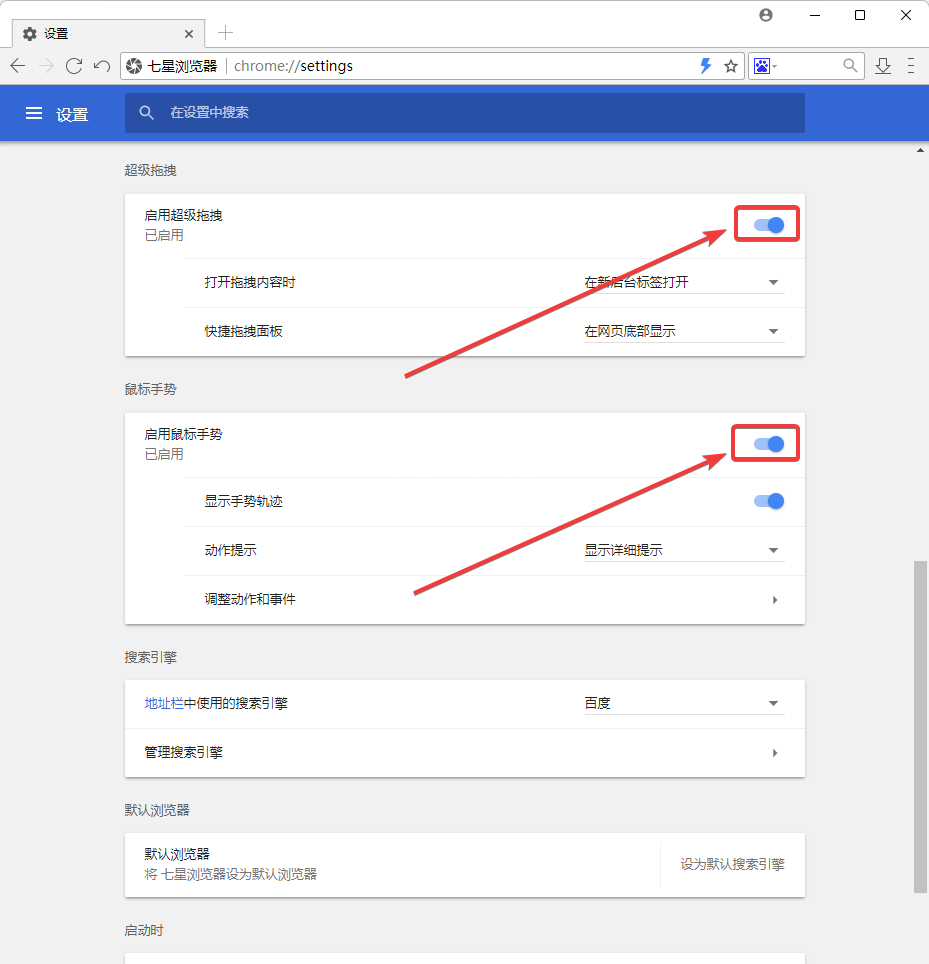Open 动作提示 dropdown
Screen dimensions: 929x964
click(x=684, y=550)
